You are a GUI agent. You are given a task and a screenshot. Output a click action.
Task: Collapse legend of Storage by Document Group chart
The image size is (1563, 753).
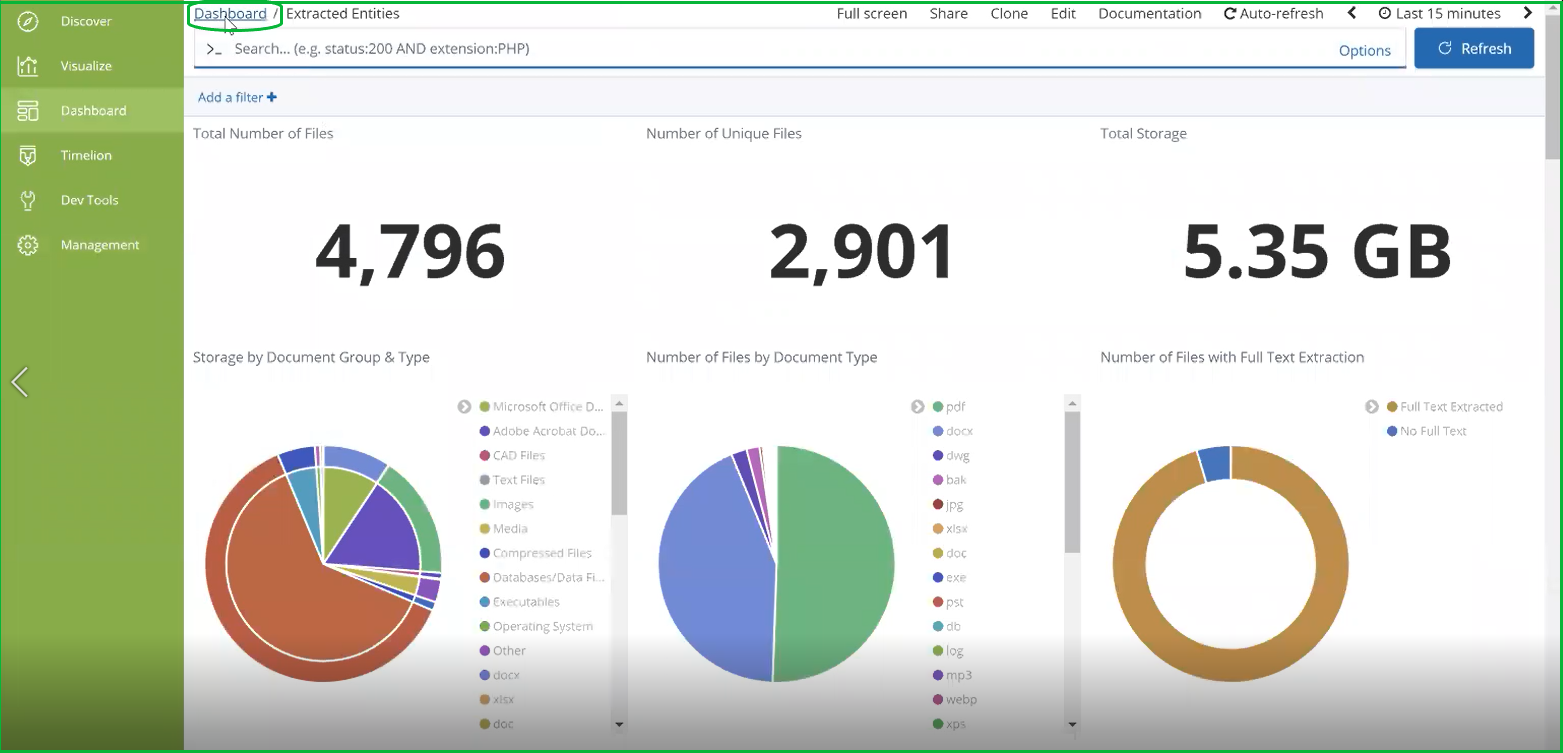coord(464,407)
